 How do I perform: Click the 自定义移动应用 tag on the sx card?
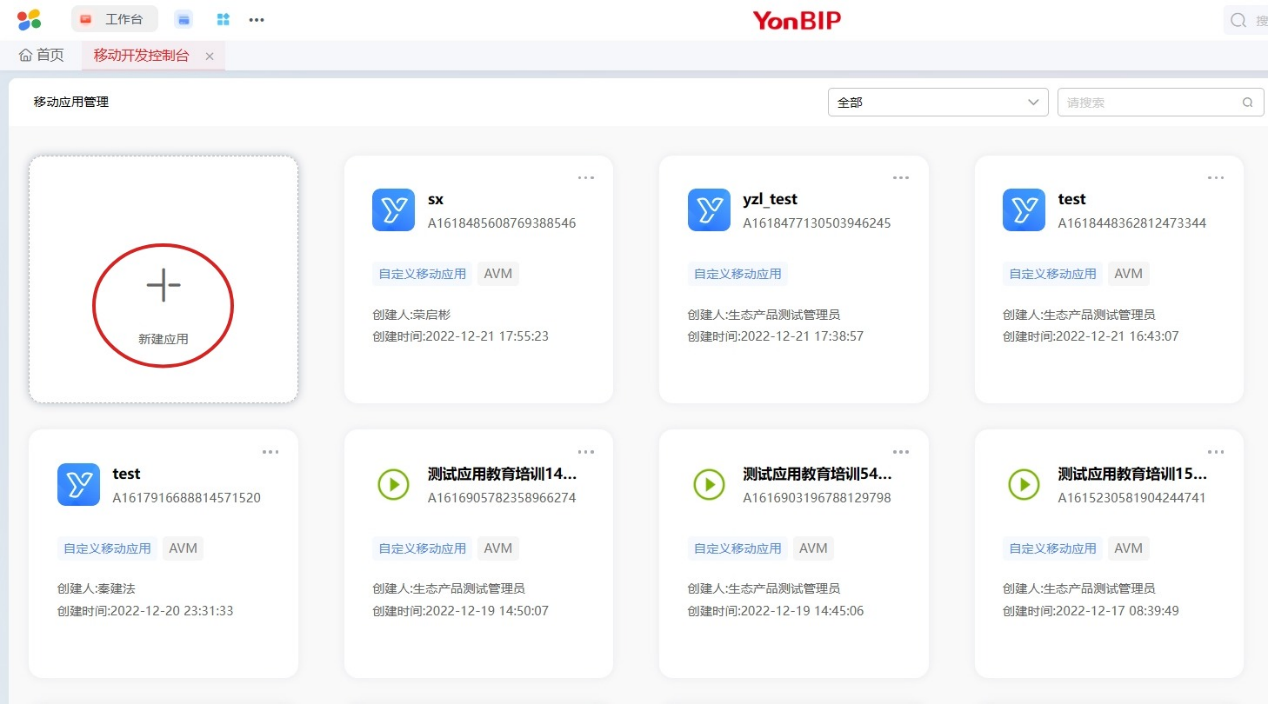click(423, 273)
